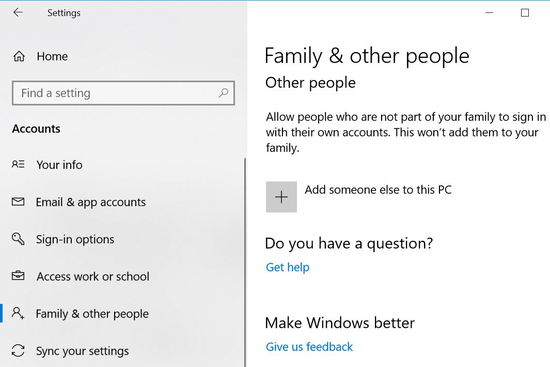Click the briefcase icon for work or school
Image resolution: width=550 pixels, height=367 pixels.
[x=18, y=276]
